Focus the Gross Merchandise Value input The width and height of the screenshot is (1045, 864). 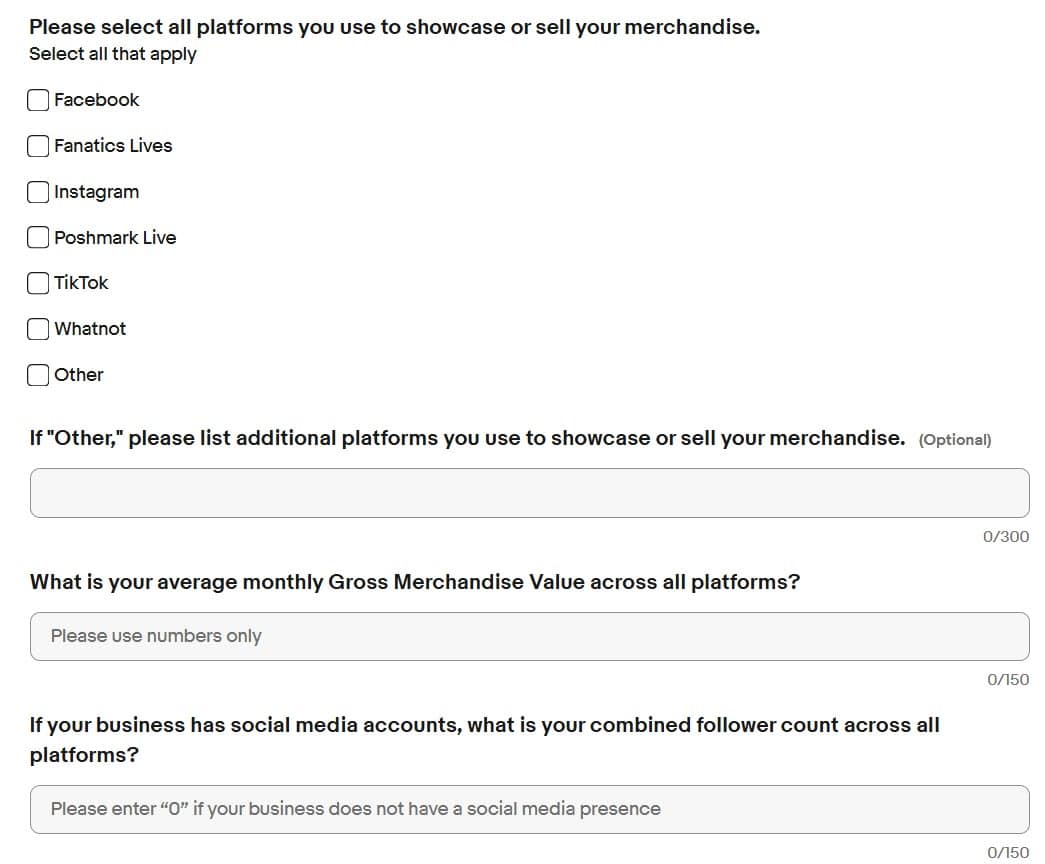529,636
